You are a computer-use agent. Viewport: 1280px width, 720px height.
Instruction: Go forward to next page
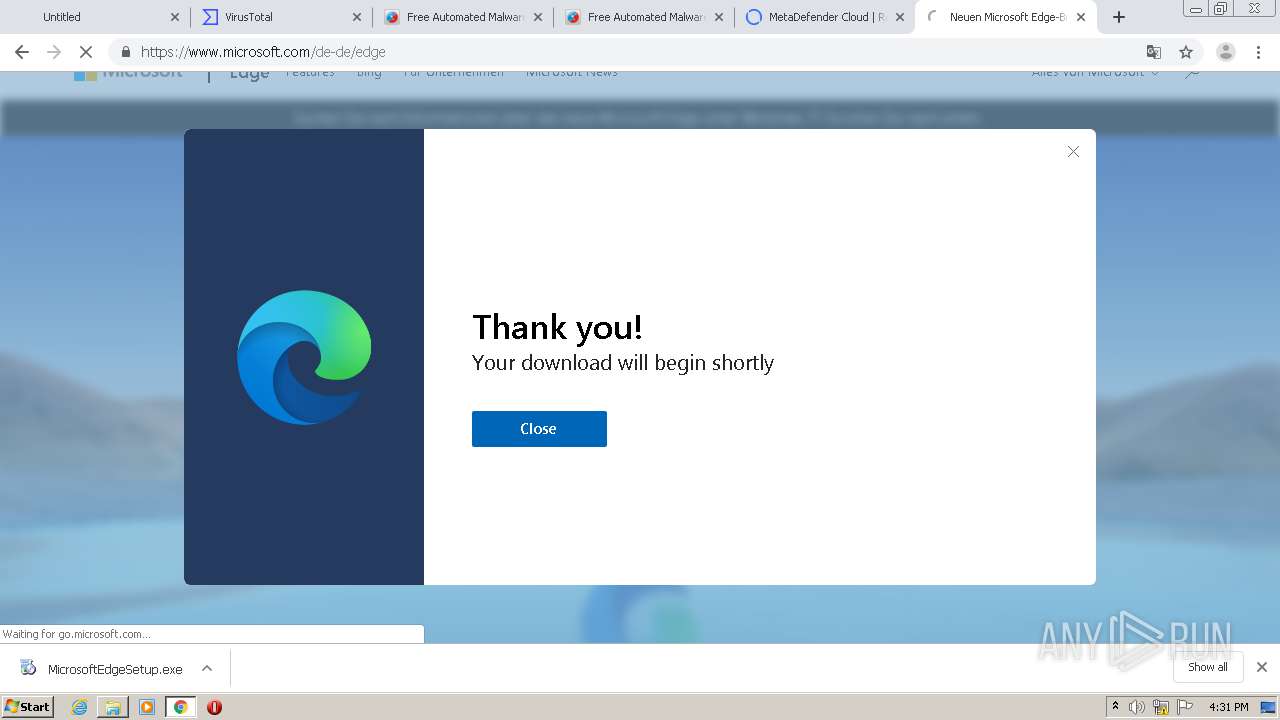(x=54, y=52)
